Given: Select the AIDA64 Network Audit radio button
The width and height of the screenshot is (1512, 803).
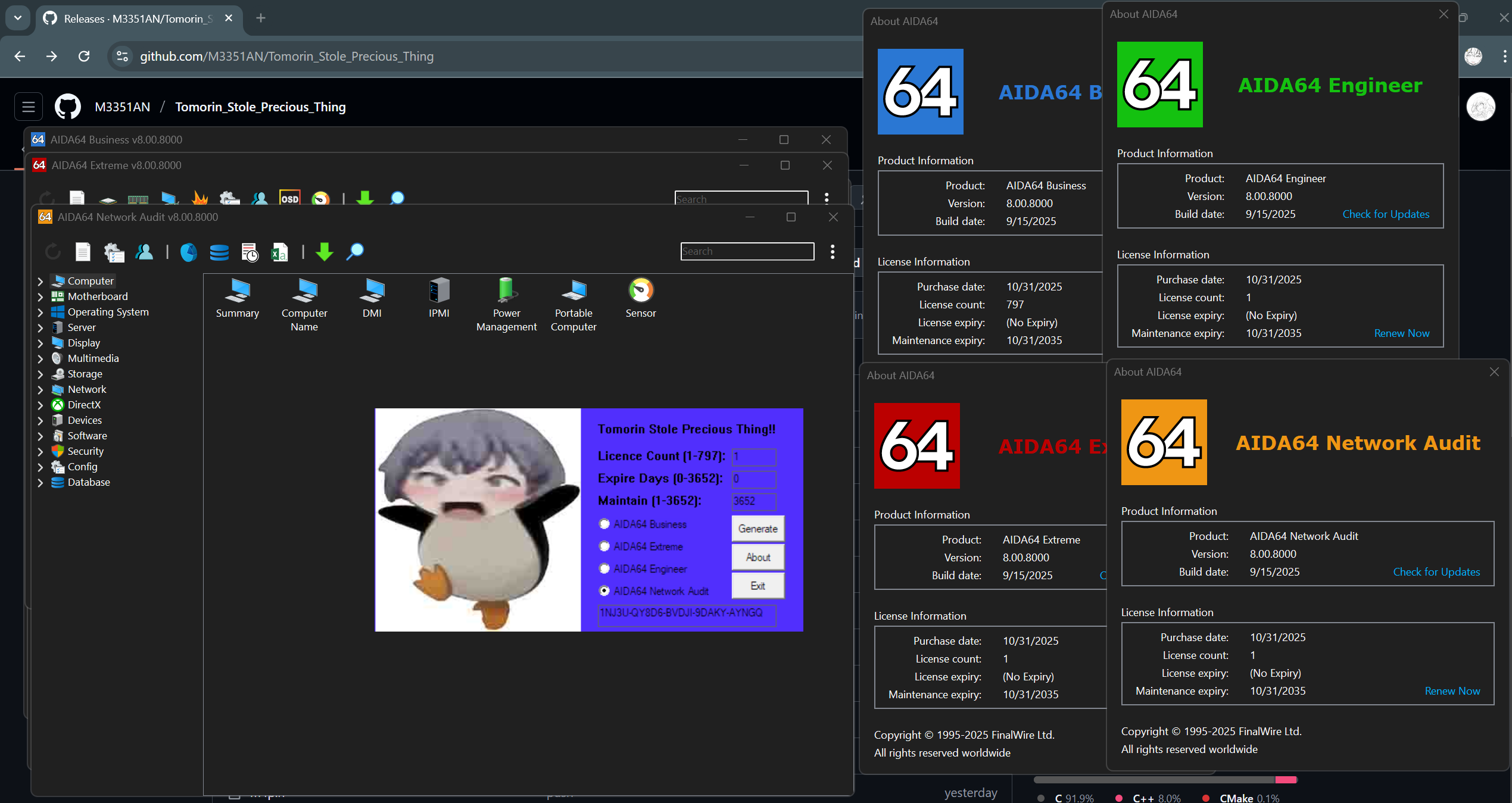Looking at the screenshot, I should point(604,590).
